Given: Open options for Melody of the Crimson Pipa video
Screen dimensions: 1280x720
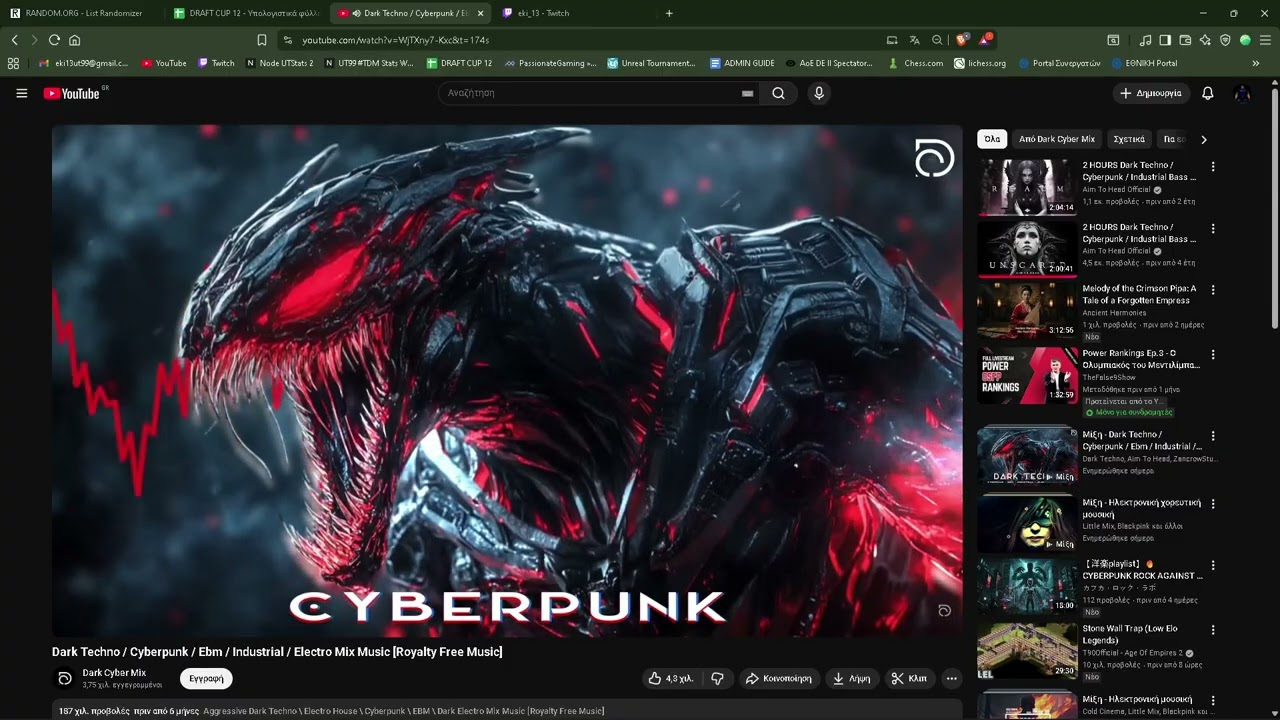Looking at the screenshot, I should [1213, 290].
